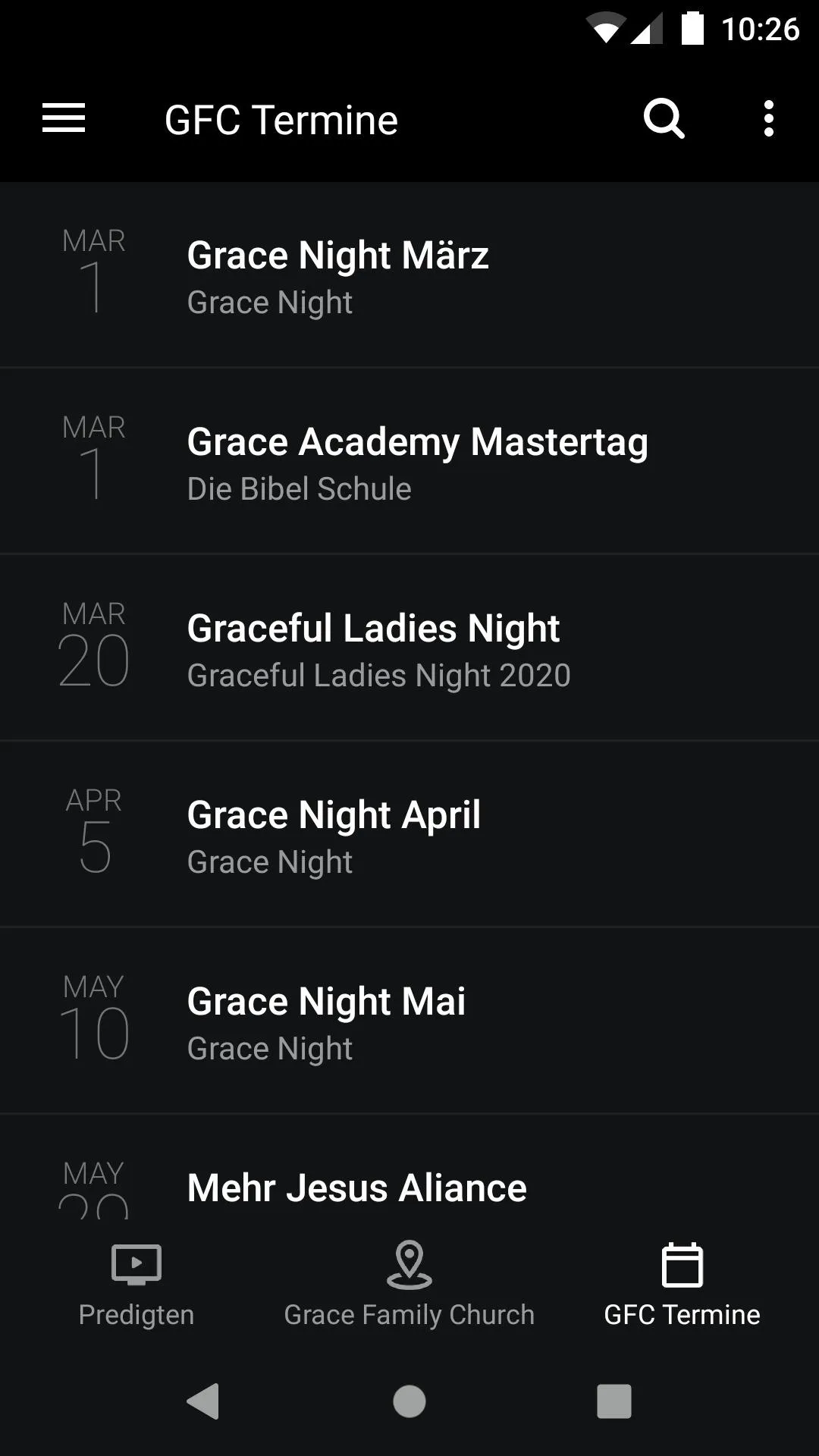
Task: Tap the Grace Family Church location pin icon
Action: (x=409, y=1264)
